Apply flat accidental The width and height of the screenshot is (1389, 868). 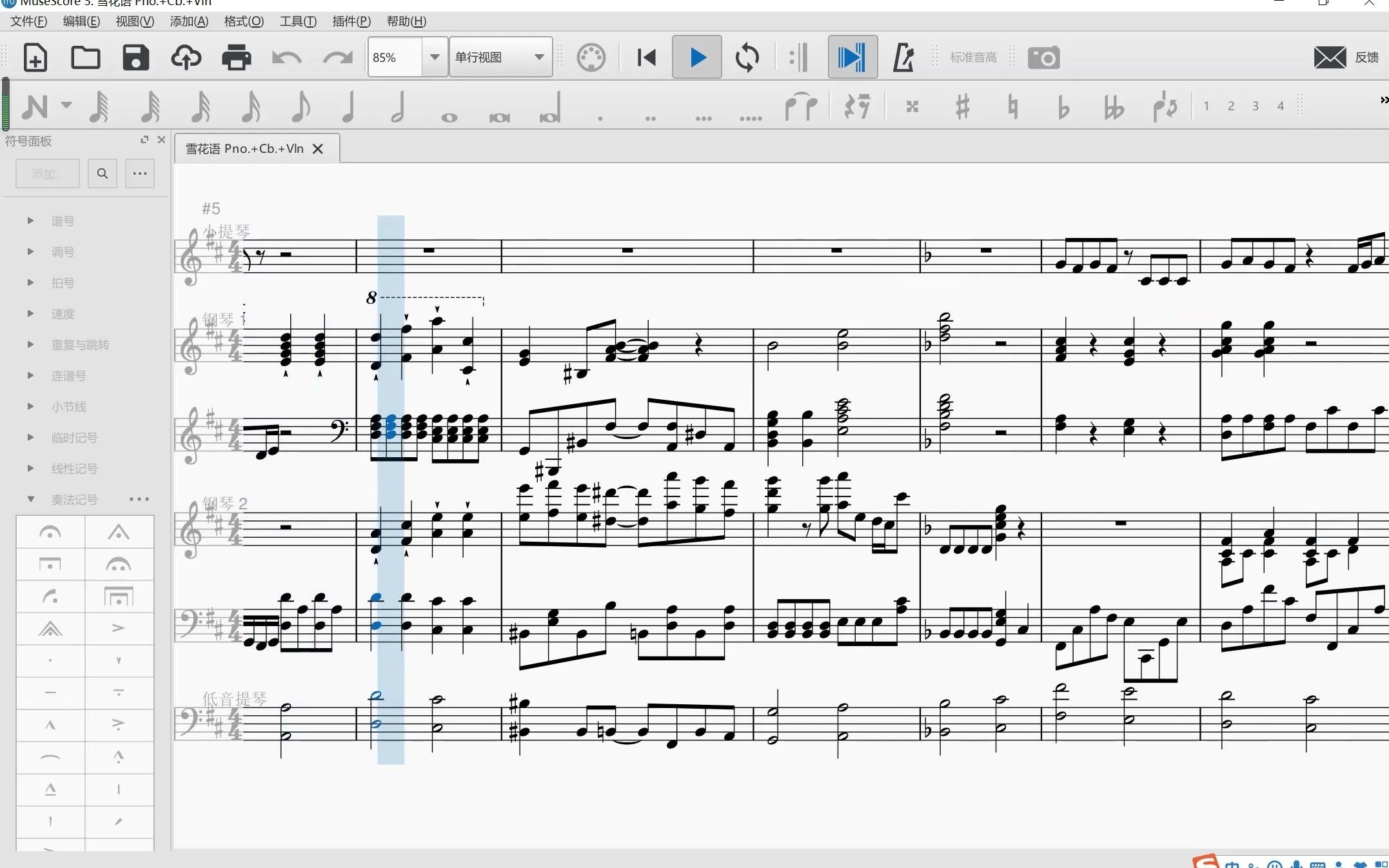click(1063, 107)
